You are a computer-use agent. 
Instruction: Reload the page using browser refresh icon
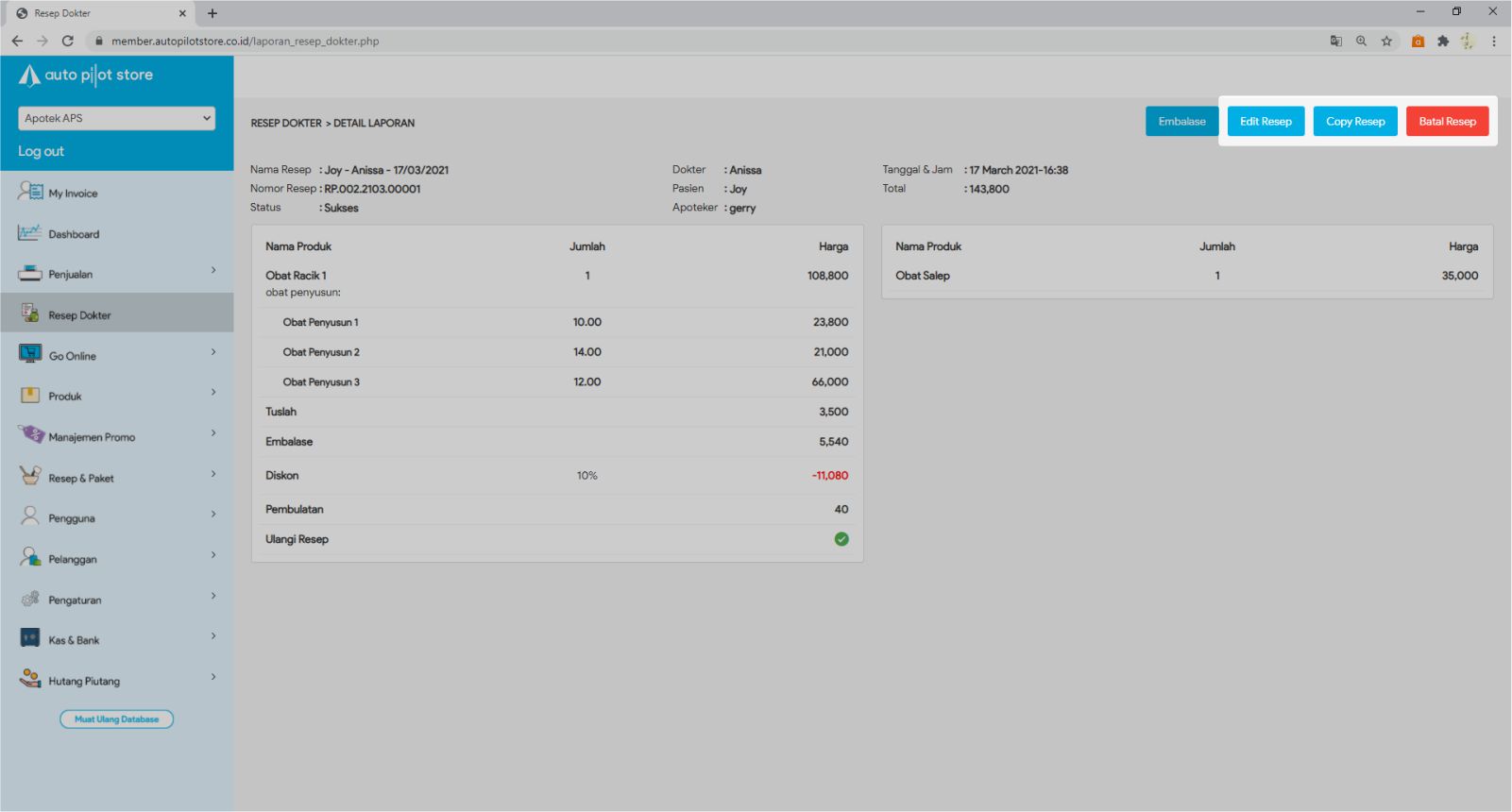[68, 42]
